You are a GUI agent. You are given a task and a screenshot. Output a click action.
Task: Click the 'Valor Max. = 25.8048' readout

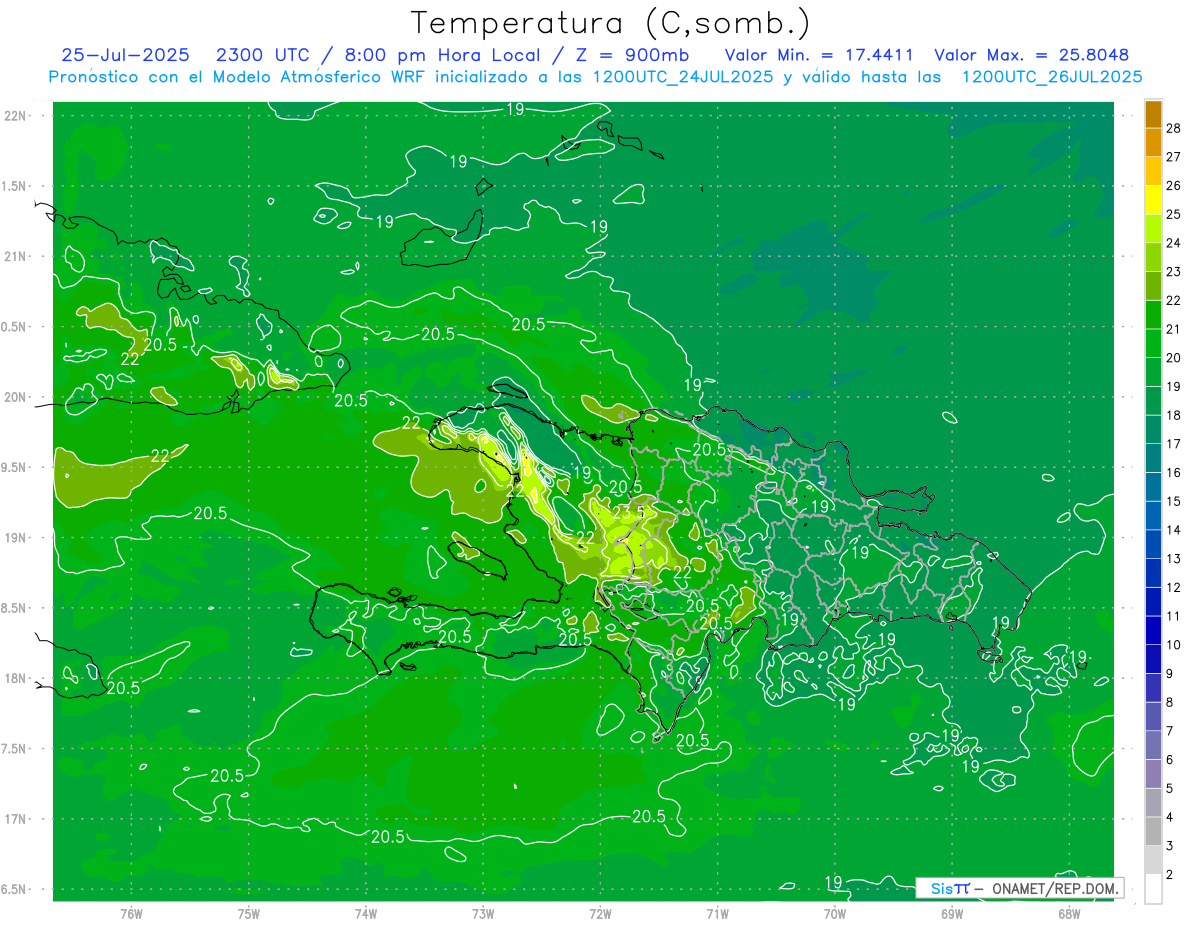pos(1031,55)
